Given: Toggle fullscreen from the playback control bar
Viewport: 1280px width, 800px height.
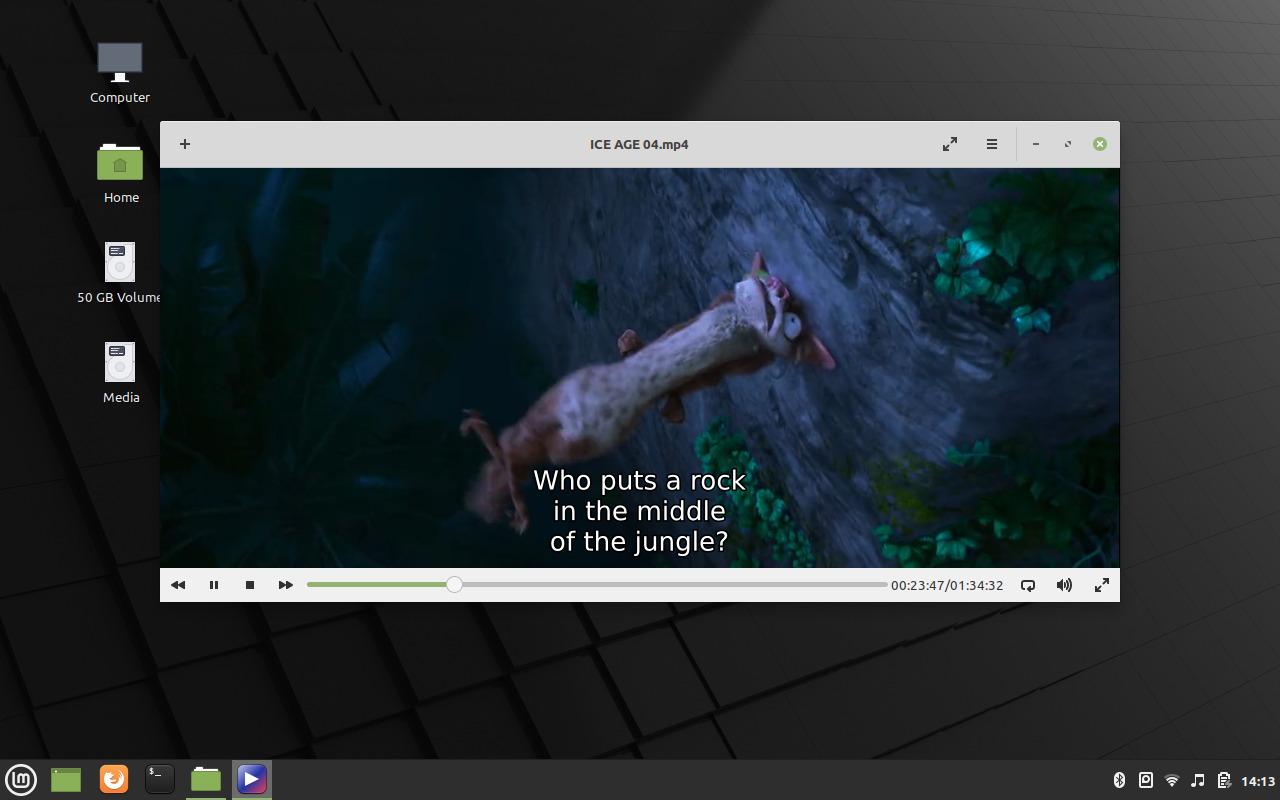Looking at the screenshot, I should point(1102,585).
